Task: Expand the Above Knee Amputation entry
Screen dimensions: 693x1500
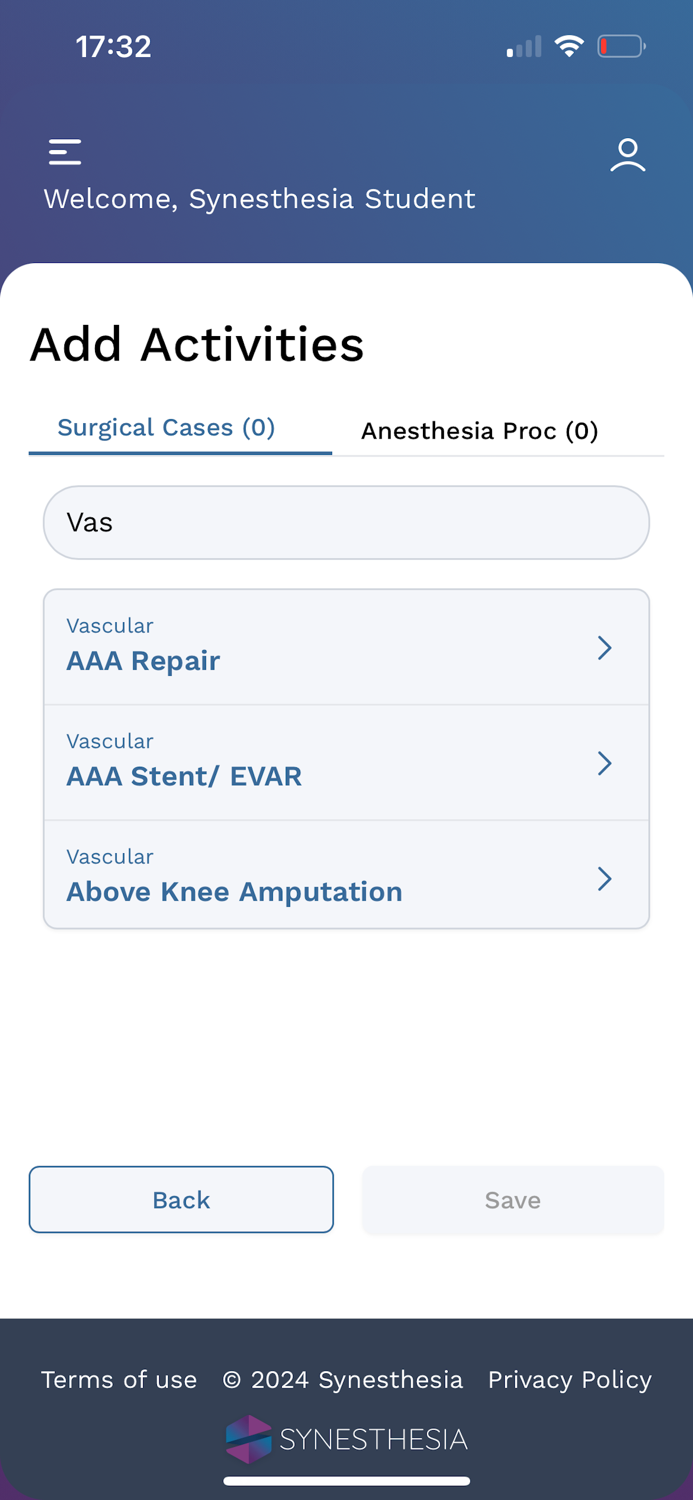Action: (605, 878)
